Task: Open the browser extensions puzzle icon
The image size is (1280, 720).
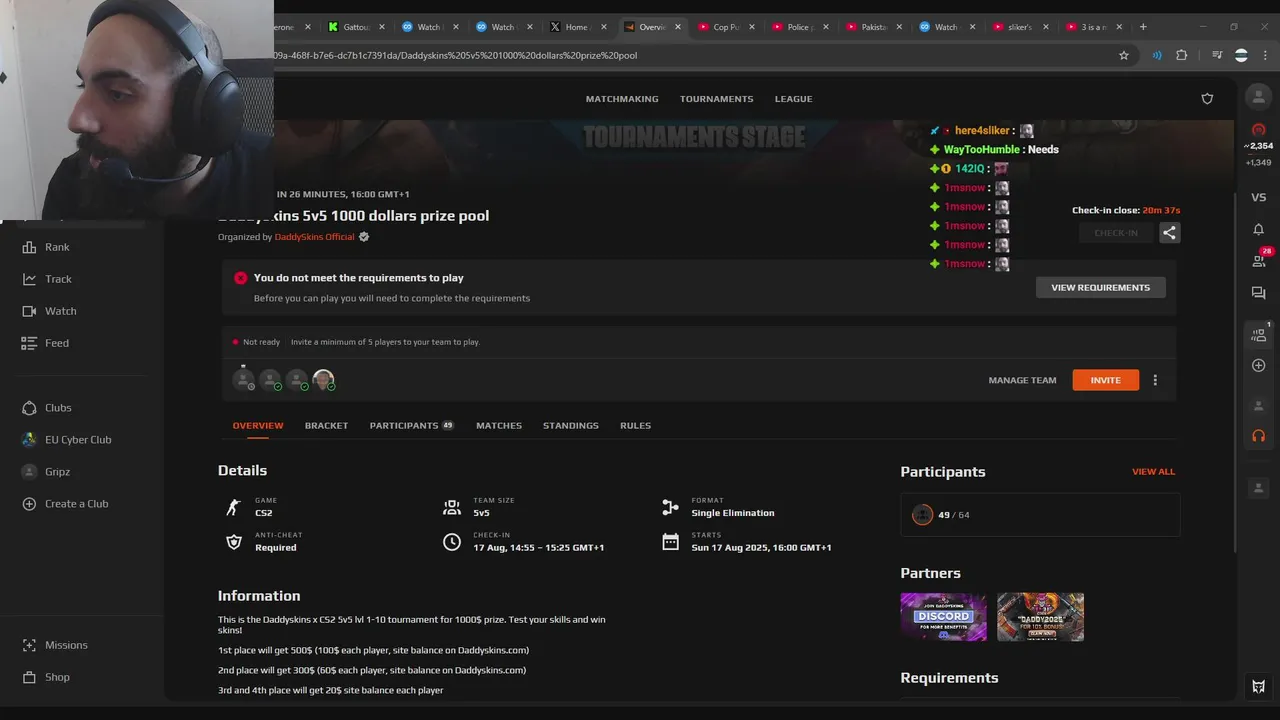Action: point(1182,56)
